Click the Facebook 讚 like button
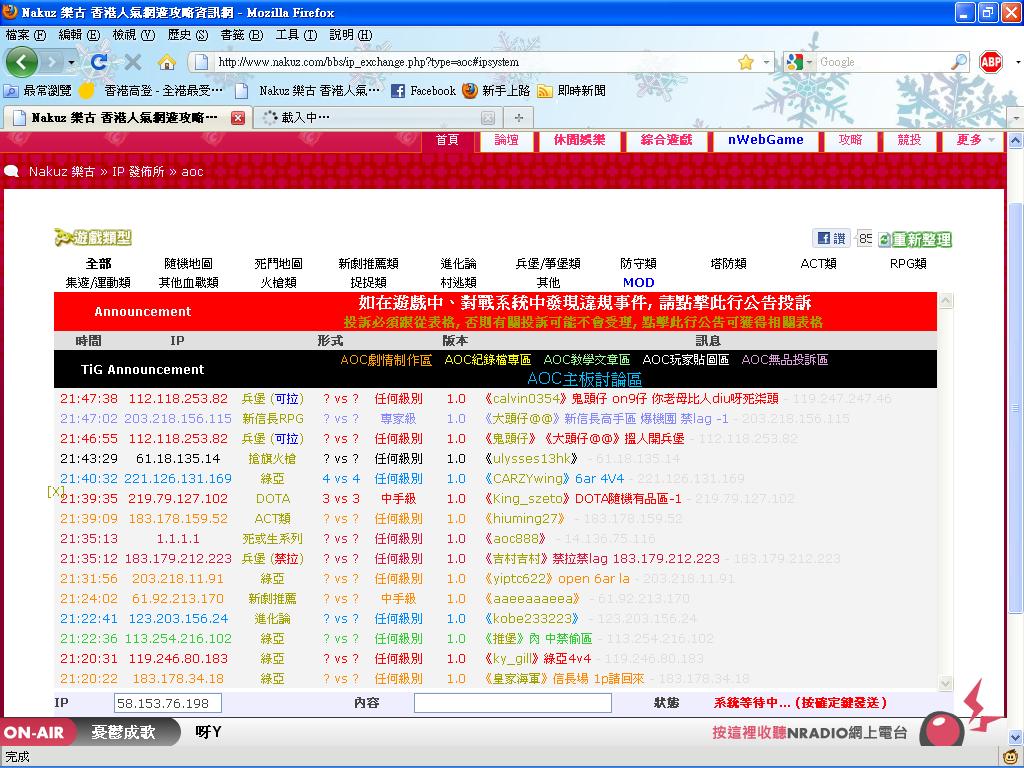This screenshot has height=768, width=1024. [x=831, y=238]
